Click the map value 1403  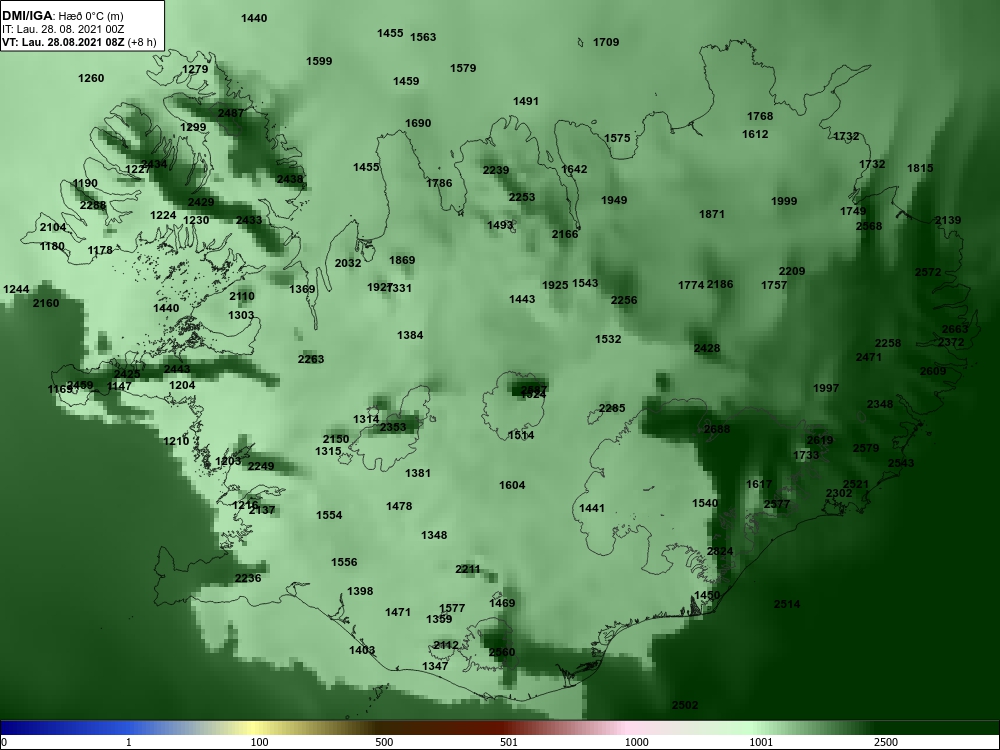pyautogui.click(x=362, y=650)
